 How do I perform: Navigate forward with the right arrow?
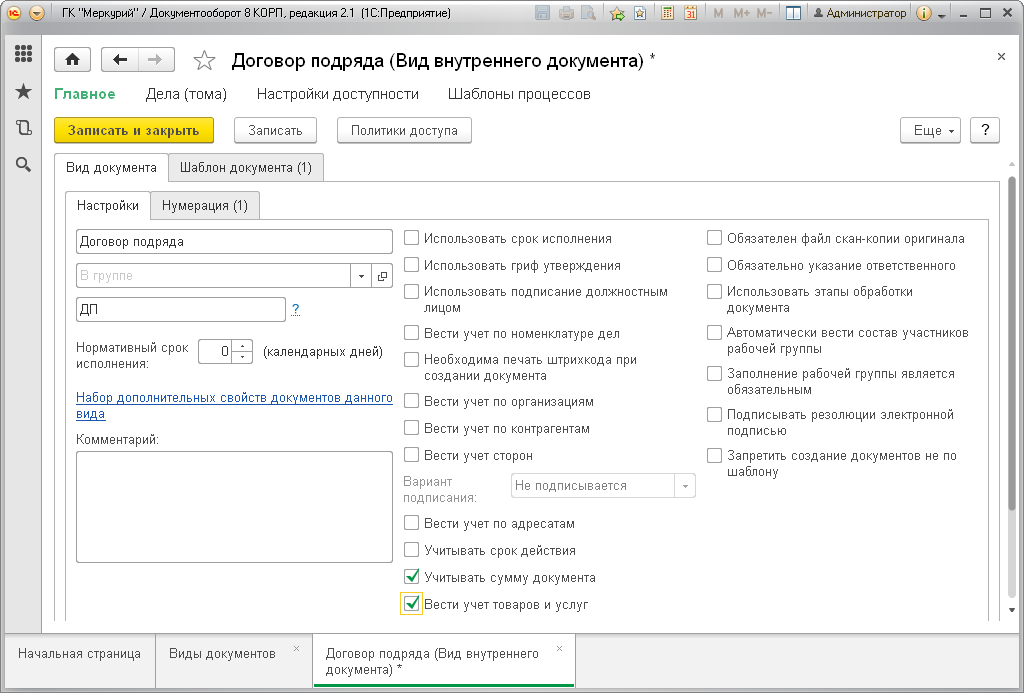click(155, 60)
